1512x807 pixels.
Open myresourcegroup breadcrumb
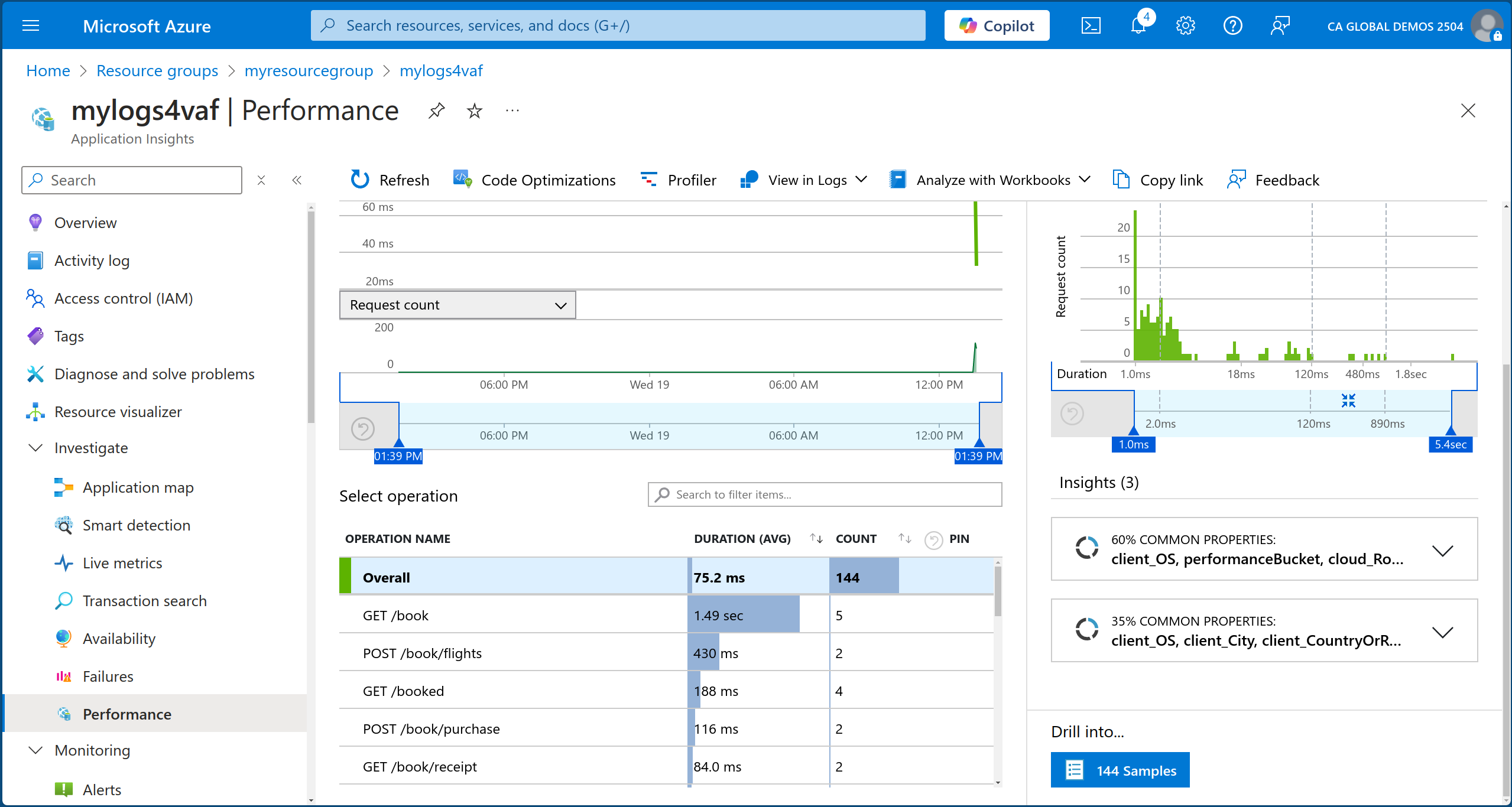[309, 71]
